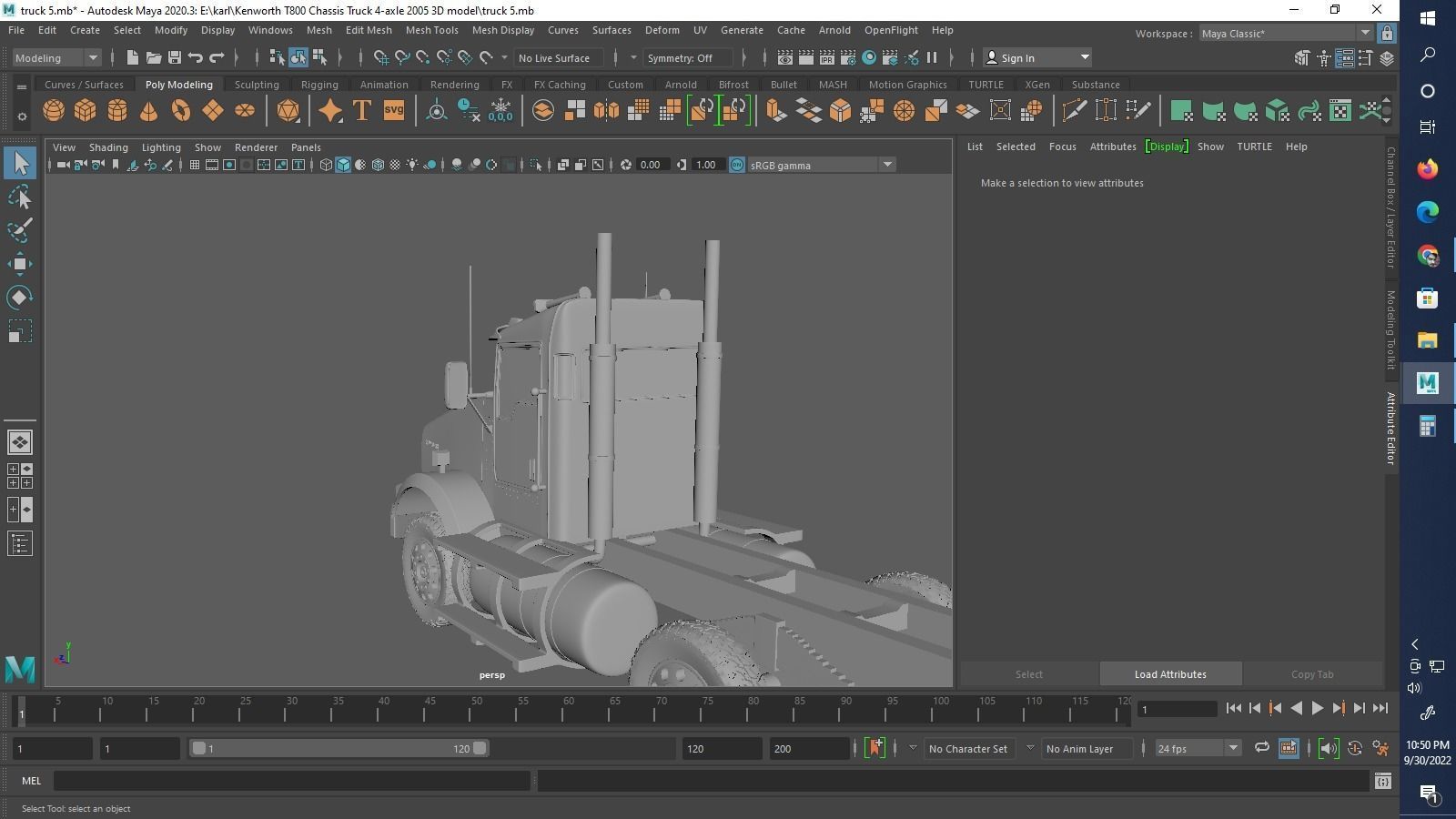Open the Edit Mesh menu
The width and height of the screenshot is (1456, 819).
point(369,30)
